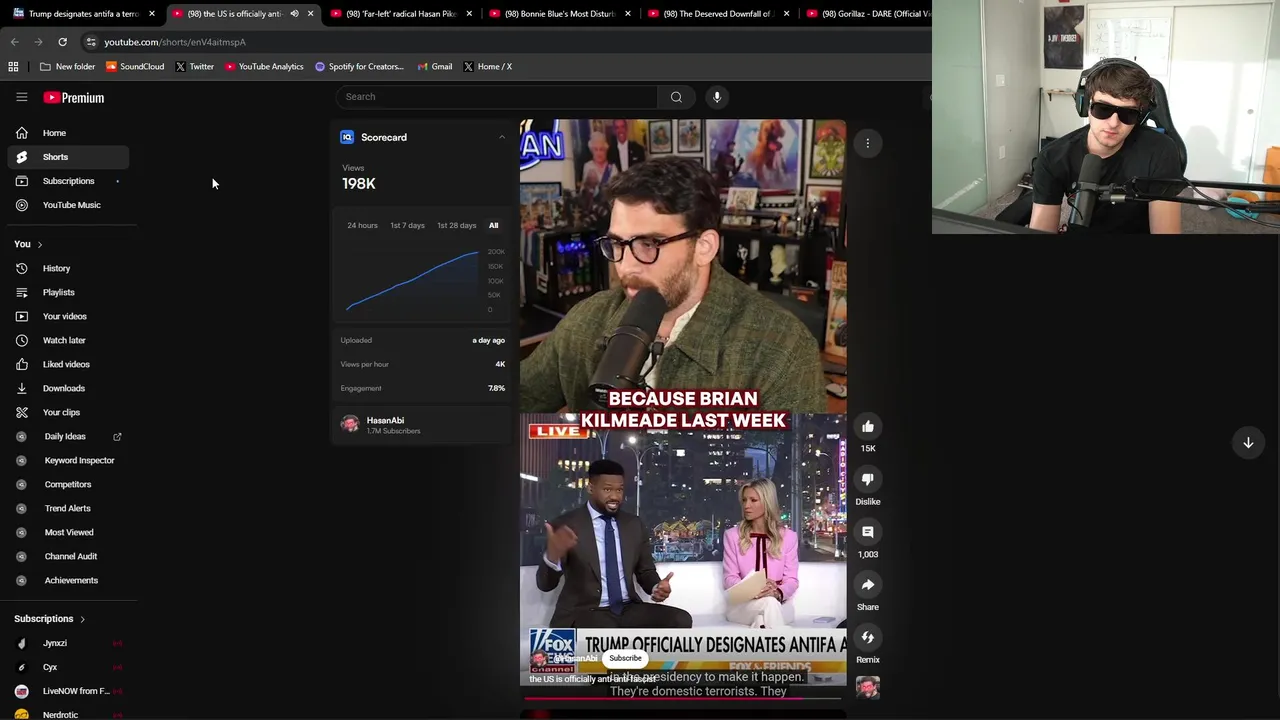
Task: Open the 1,003 comments panel
Action: [x=868, y=532]
